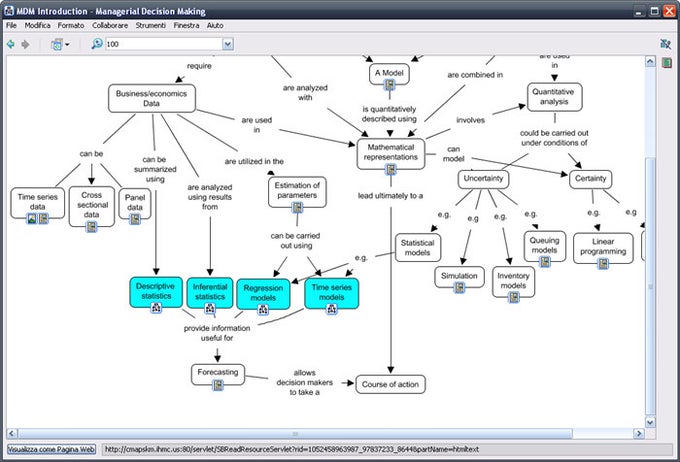
Task: Open cmap link icon under Regression models
Action: (263, 309)
